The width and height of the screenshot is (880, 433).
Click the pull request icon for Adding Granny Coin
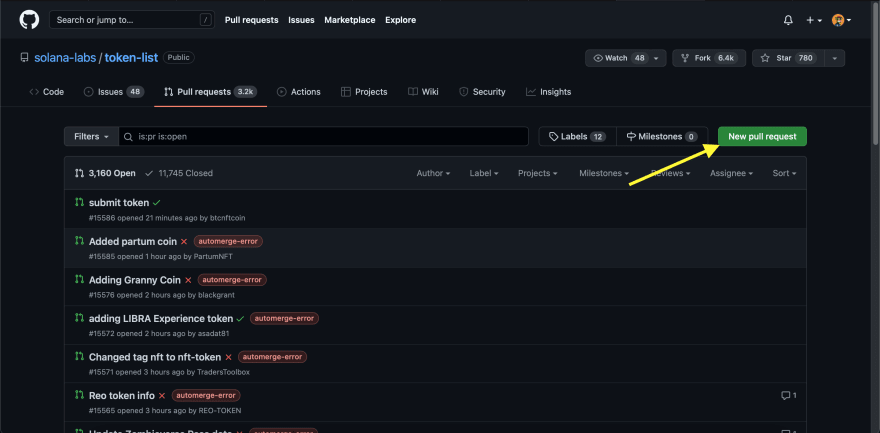point(80,279)
